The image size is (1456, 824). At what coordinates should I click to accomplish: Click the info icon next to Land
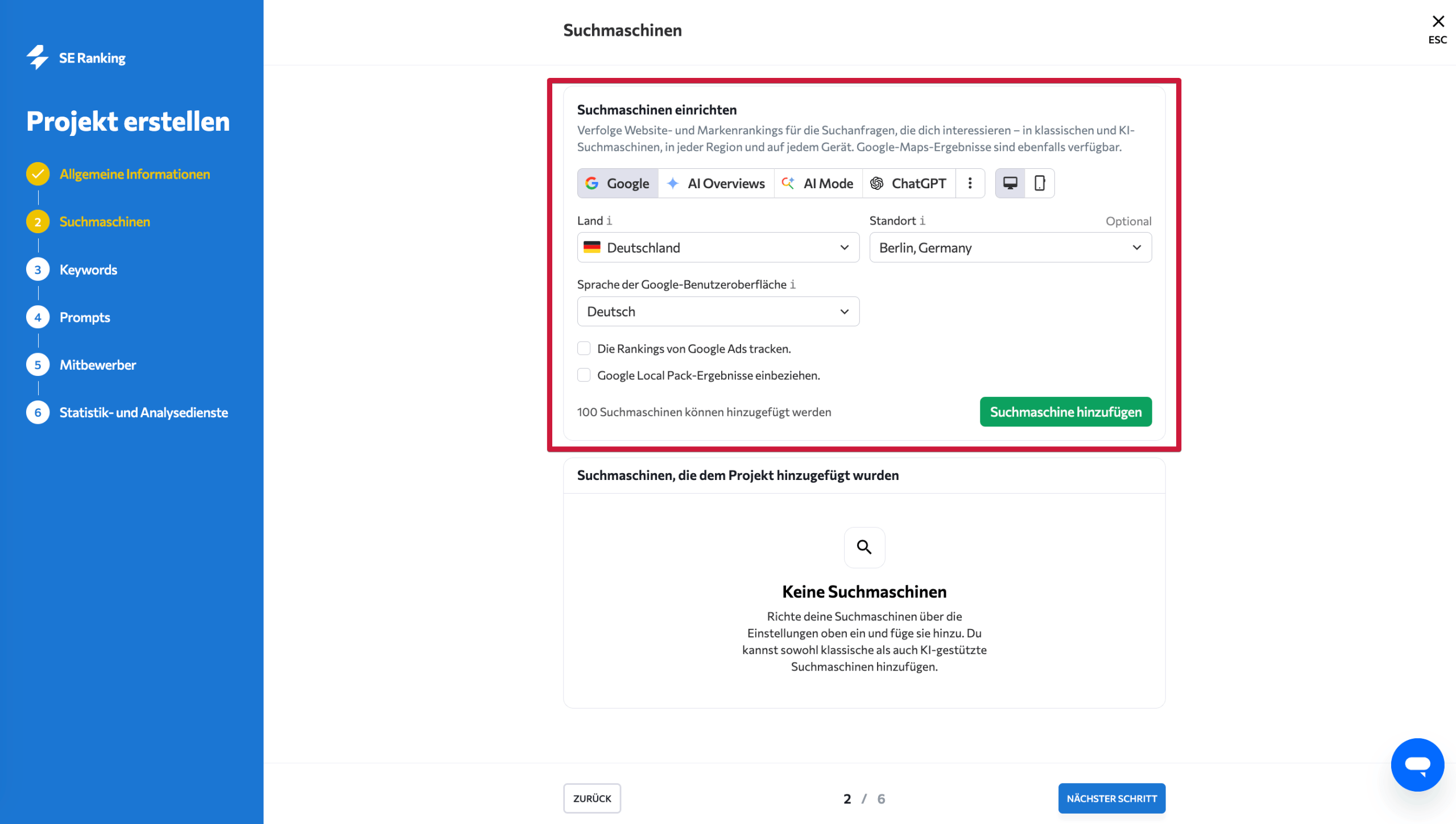click(x=609, y=221)
